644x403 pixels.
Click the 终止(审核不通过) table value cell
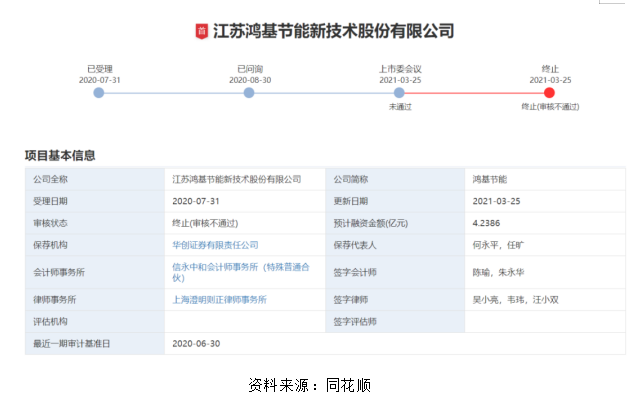click(x=245, y=223)
